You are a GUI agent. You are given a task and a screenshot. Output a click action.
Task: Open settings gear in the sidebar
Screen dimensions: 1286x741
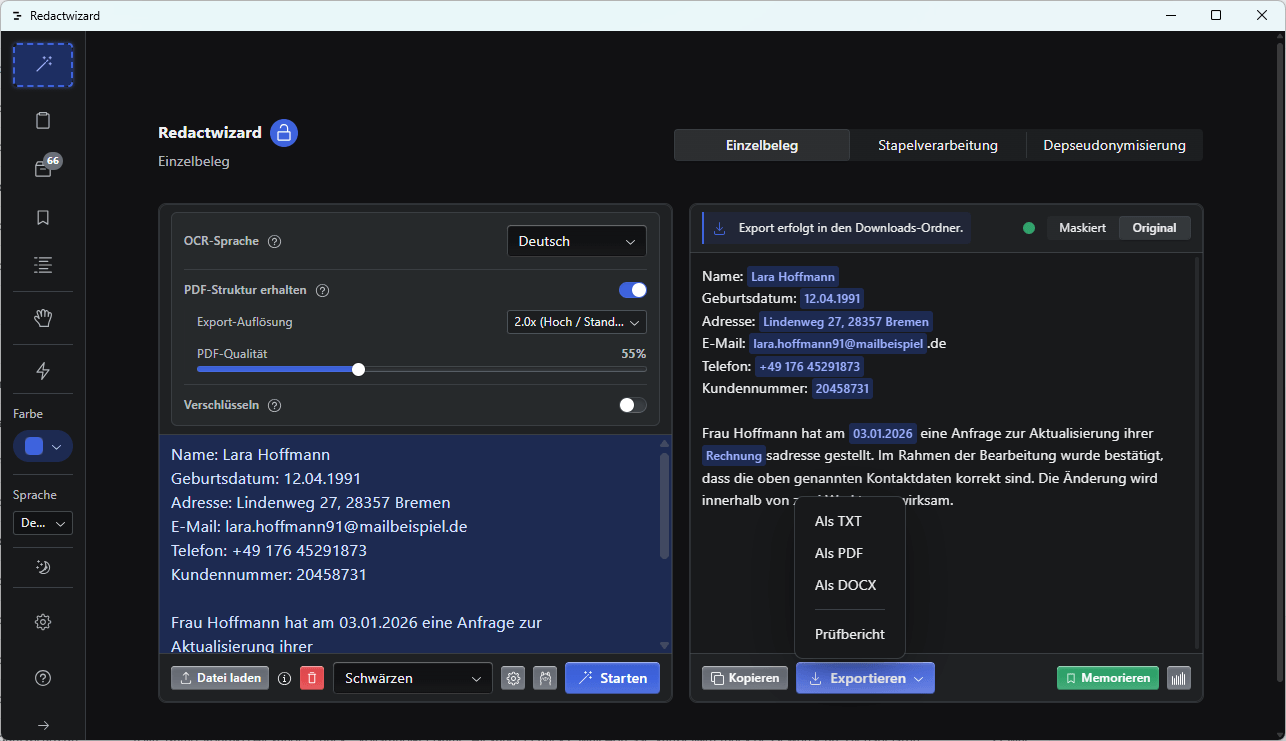[x=43, y=622]
